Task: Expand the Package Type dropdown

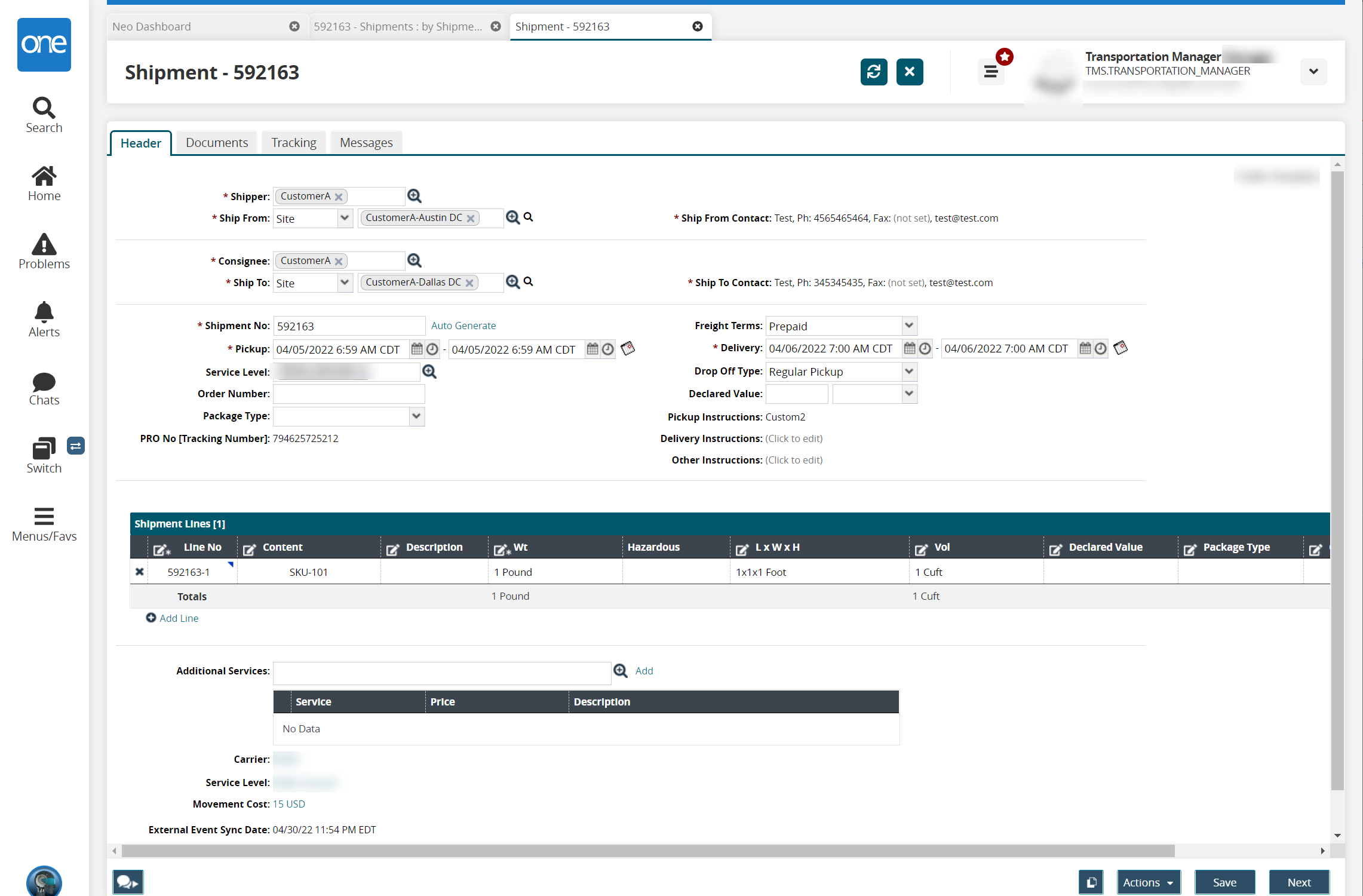Action: coord(420,416)
